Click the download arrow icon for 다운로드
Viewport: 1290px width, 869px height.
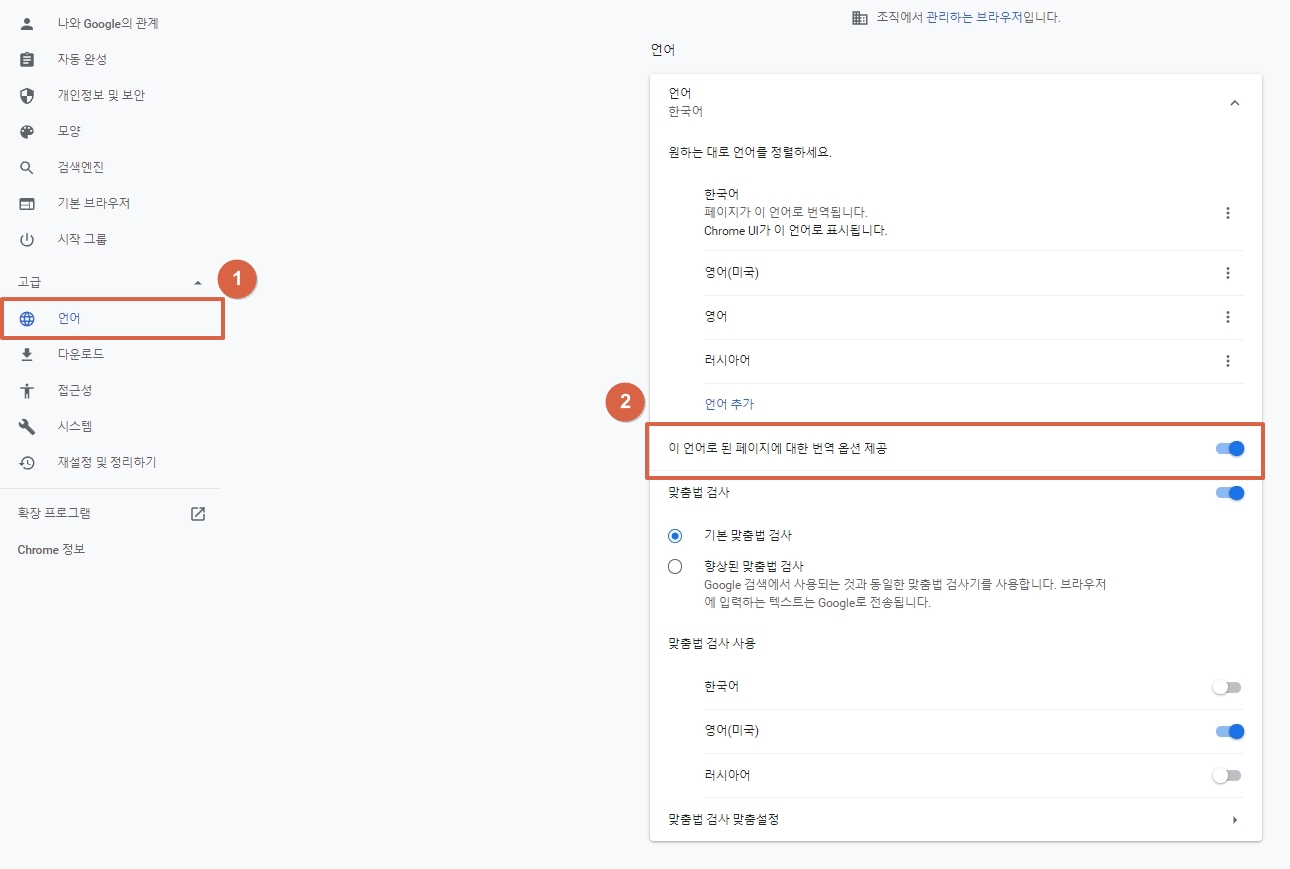27,354
